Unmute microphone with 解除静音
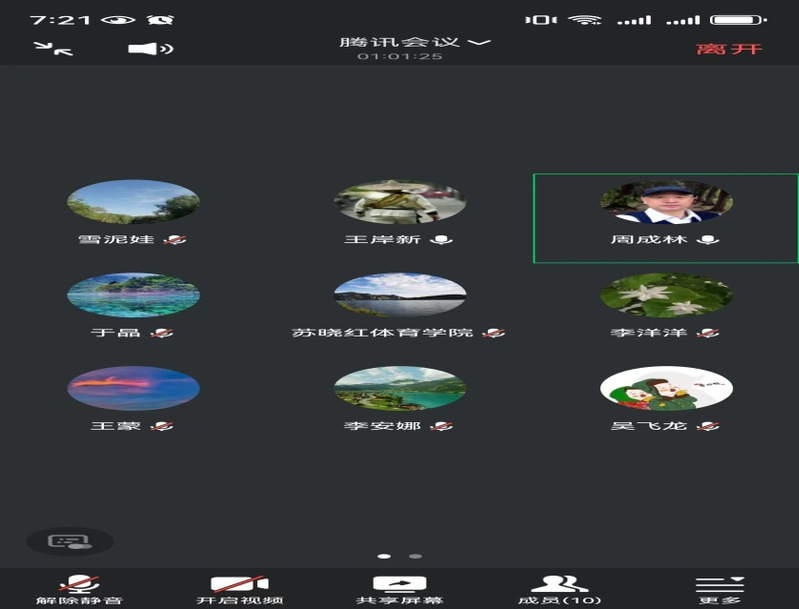The image size is (799, 609). point(79,588)
